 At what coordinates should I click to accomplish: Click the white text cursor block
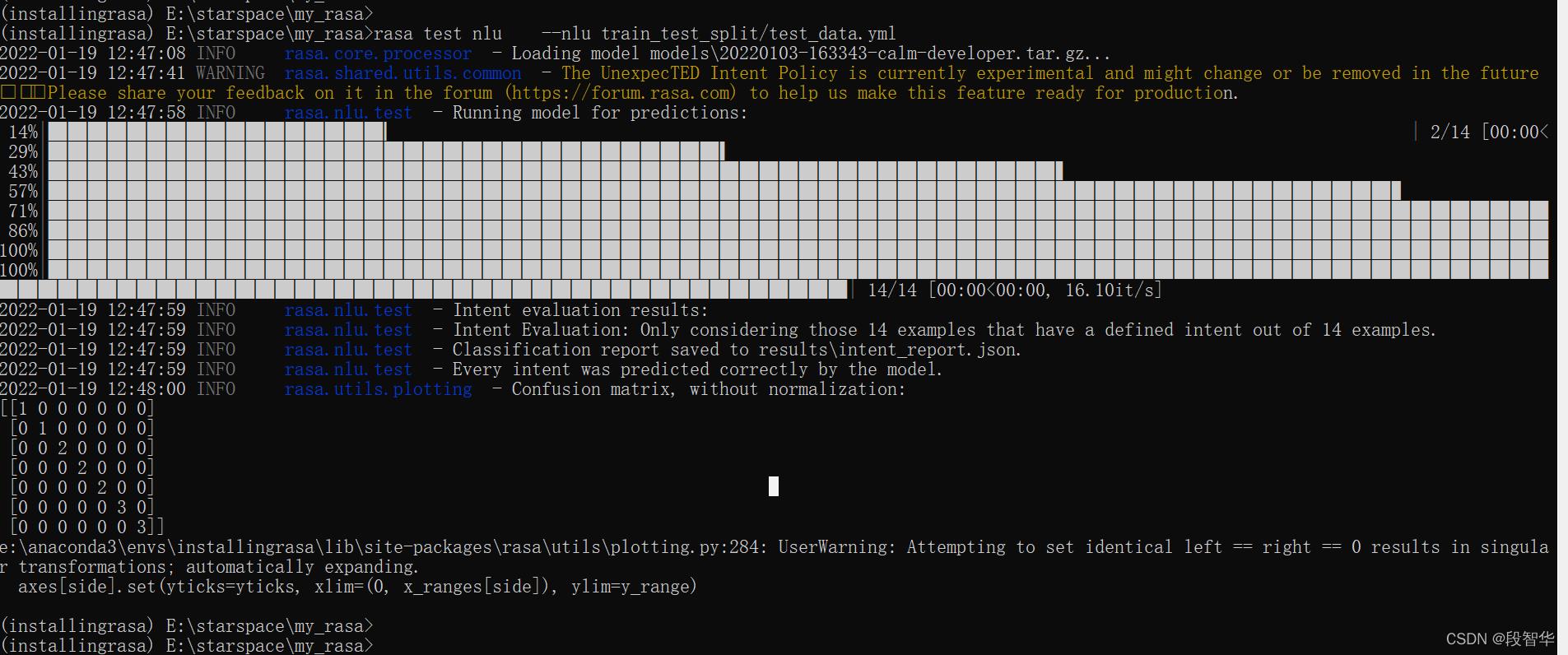pyautogui.click(x=774, y=486)
